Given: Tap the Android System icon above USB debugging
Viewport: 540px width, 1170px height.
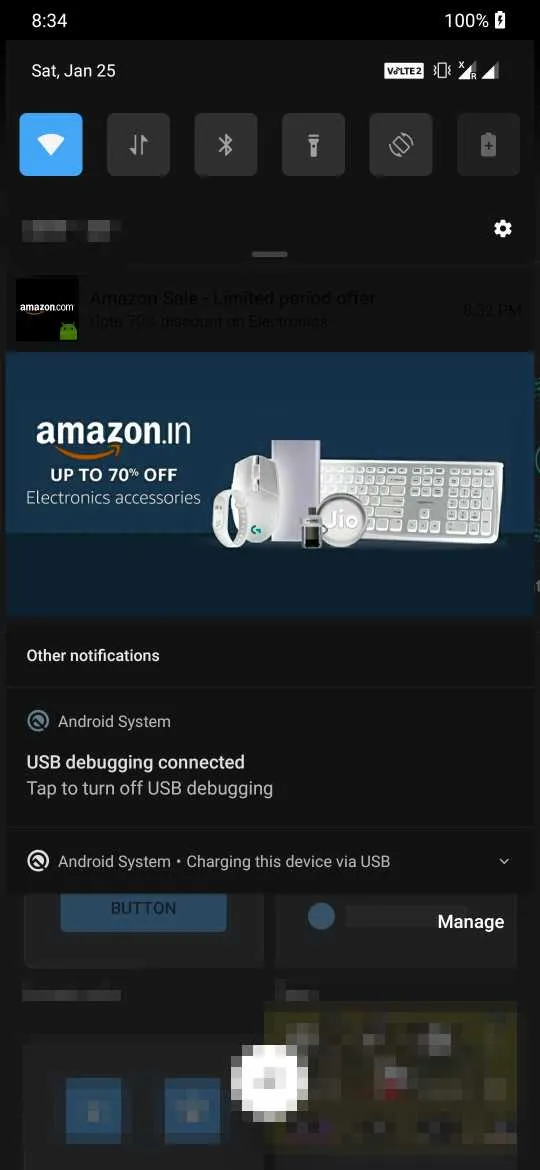Looking at the screenshot, I should pos(37,722).
